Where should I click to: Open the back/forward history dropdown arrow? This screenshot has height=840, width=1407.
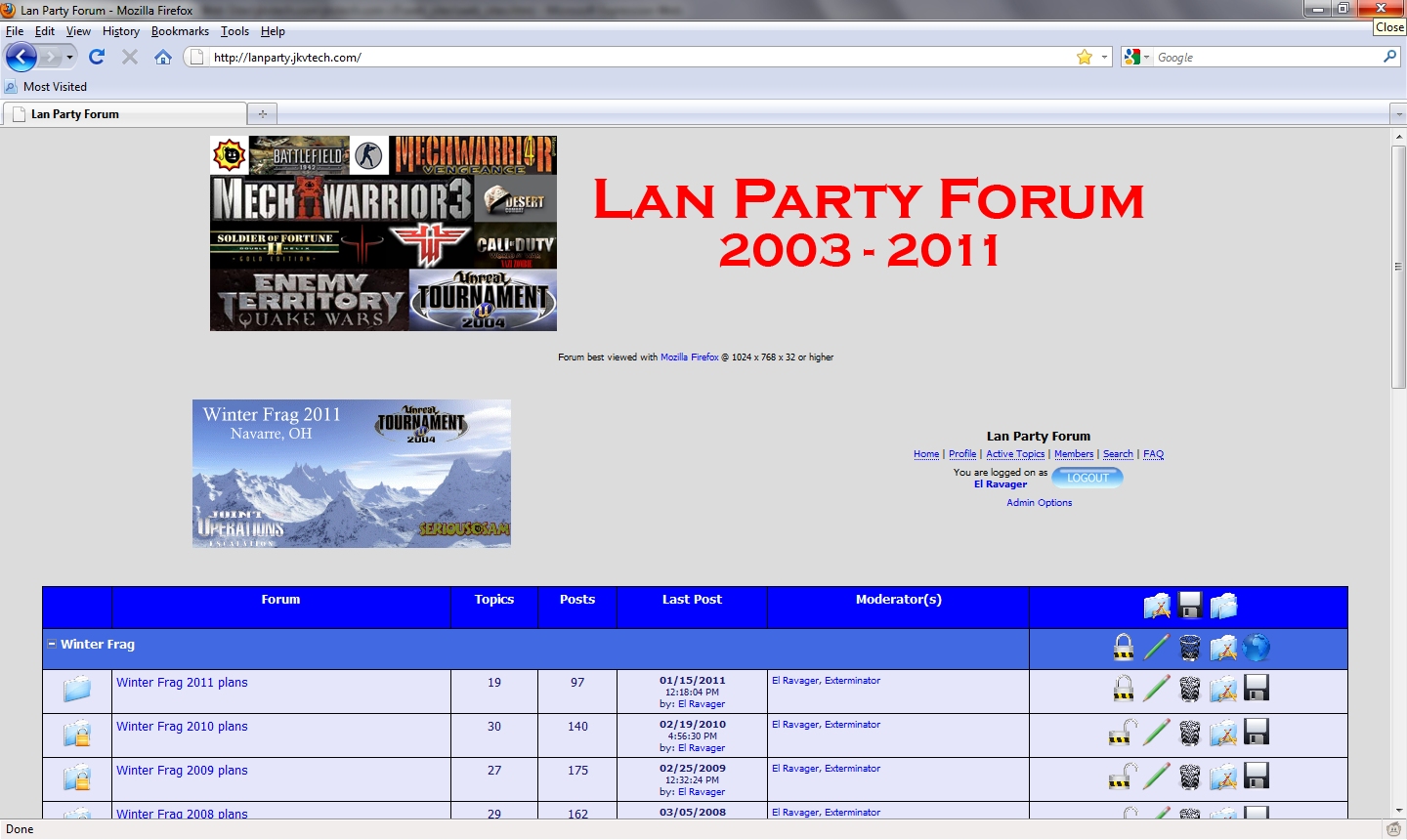[x=69, y=57]
